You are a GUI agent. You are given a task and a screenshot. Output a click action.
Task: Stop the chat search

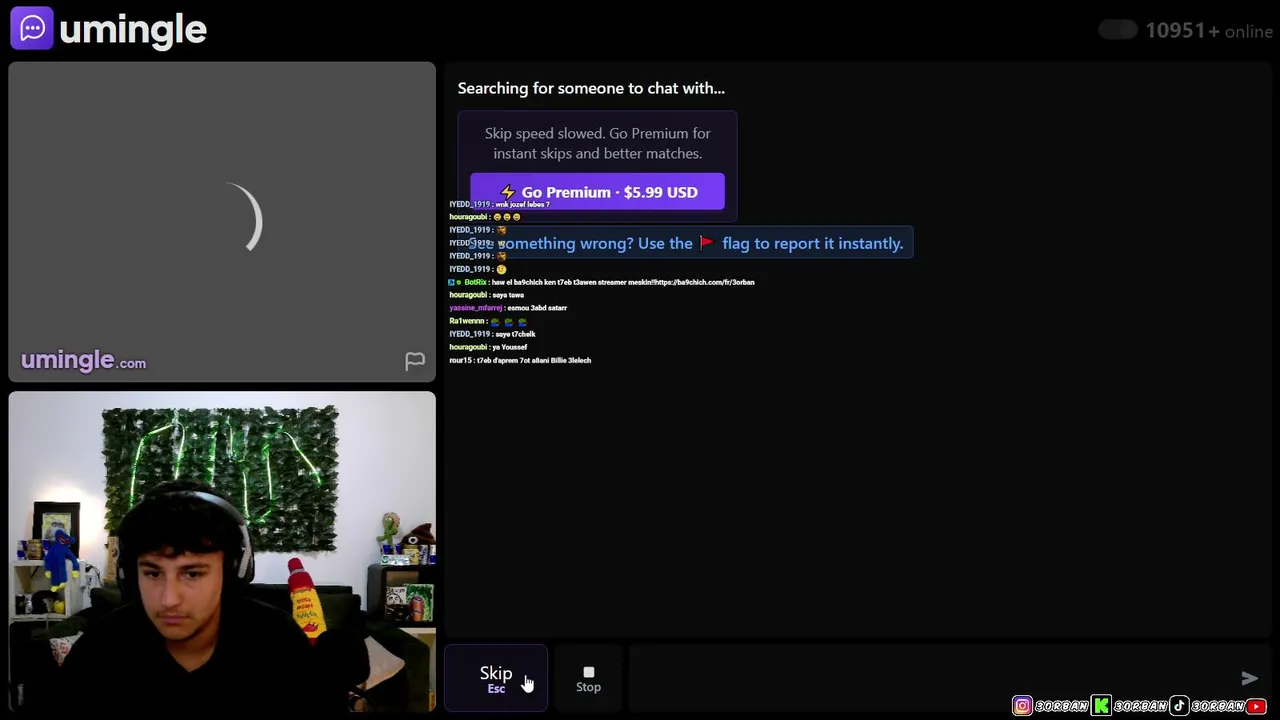[588, 679]
